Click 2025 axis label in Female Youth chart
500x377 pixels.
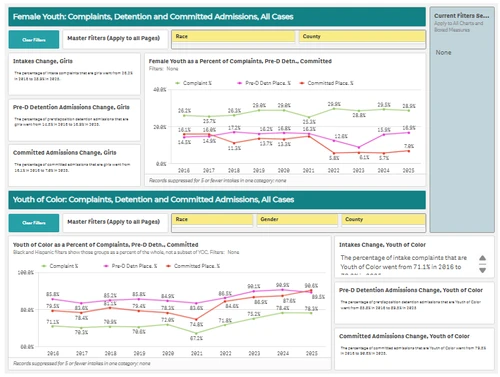(408, 170)
